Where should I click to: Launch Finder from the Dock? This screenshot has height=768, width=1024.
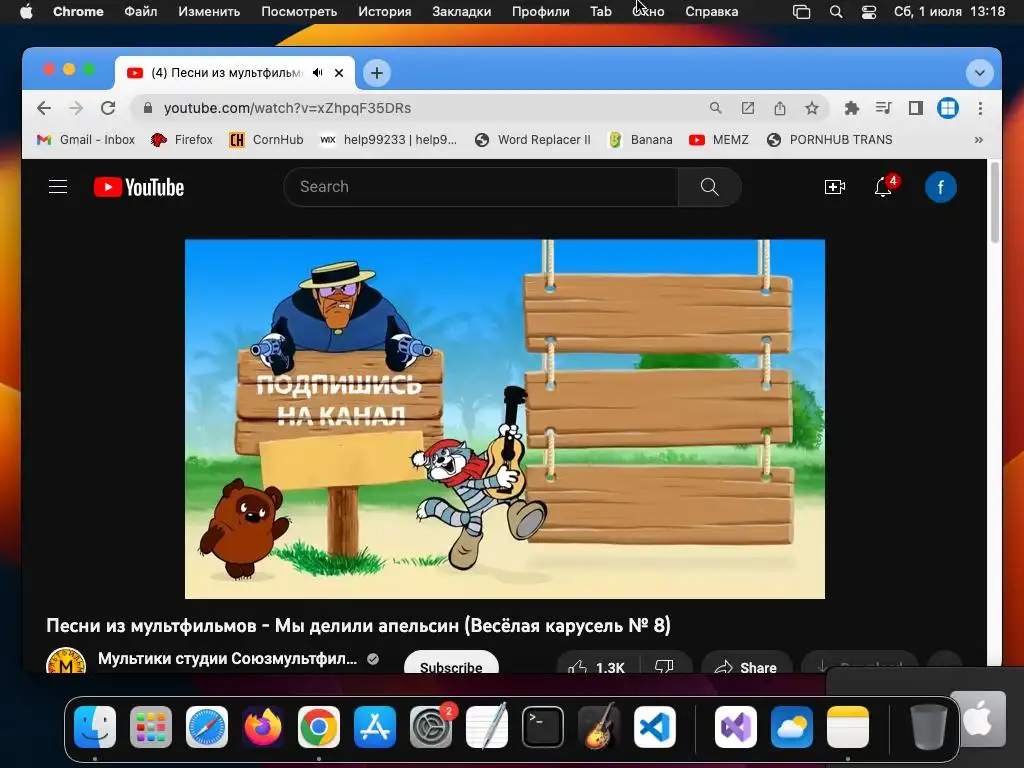pos(95,727)
